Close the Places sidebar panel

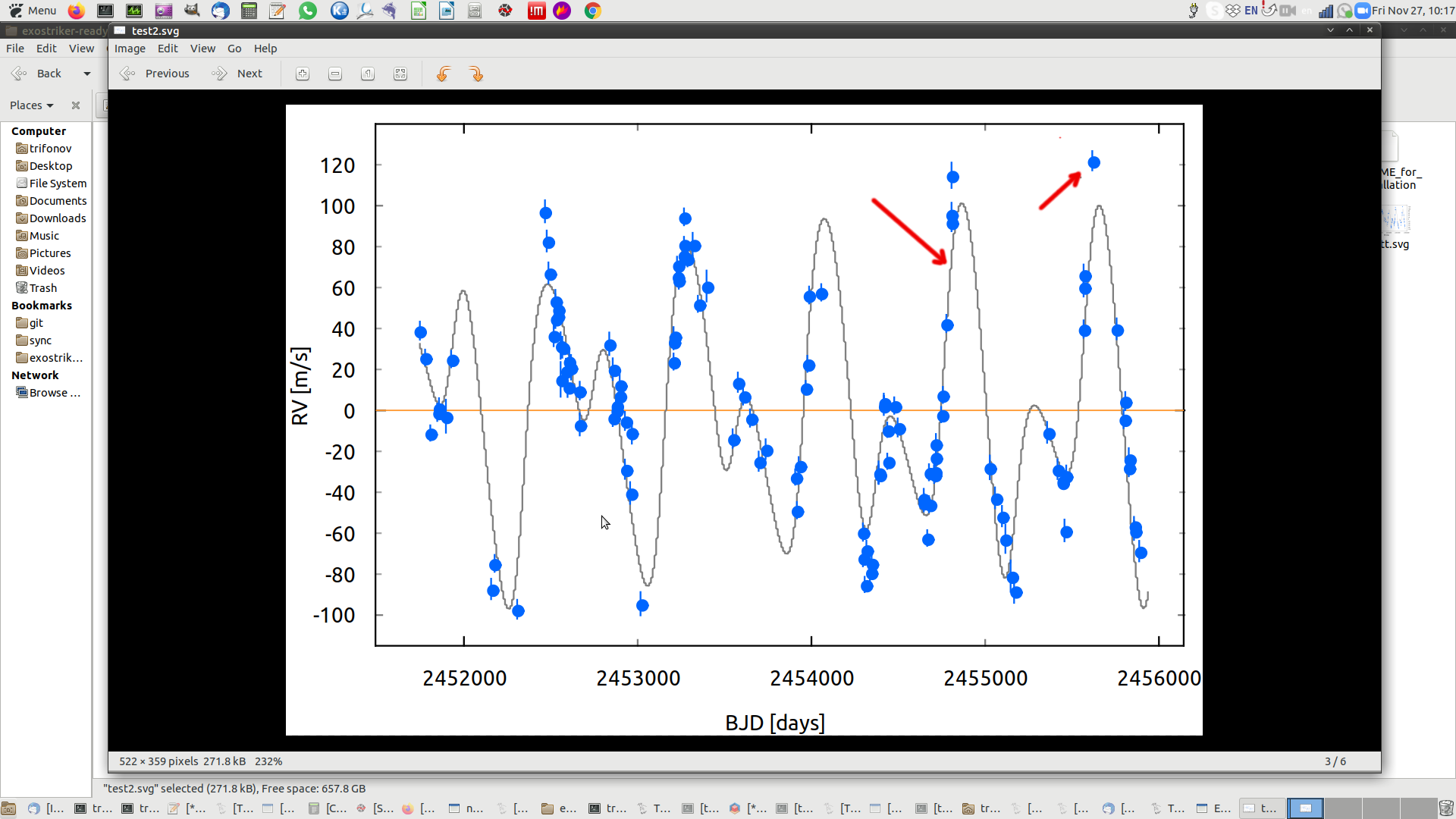click(x=75, y=105)
